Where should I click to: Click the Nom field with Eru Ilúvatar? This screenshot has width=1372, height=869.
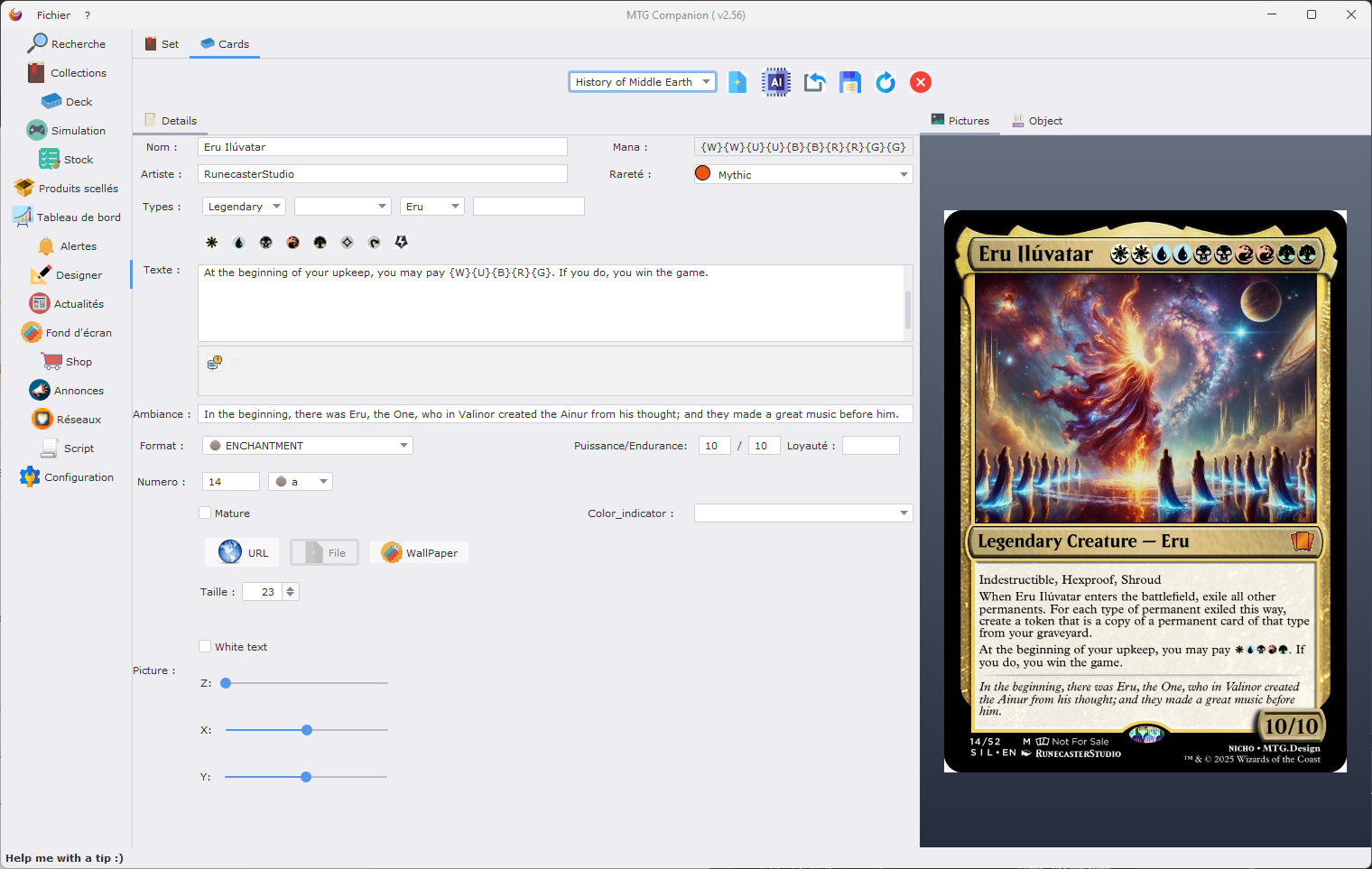point(383,147)
